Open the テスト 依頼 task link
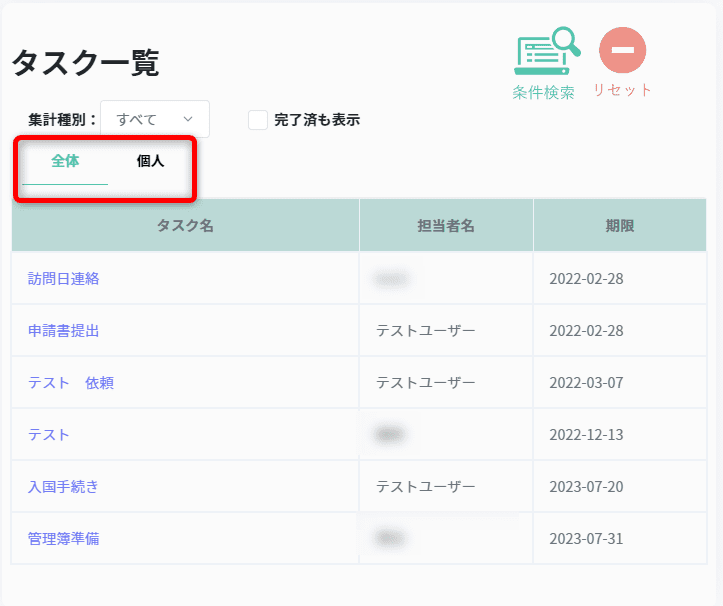 click(x=71, y=383)
